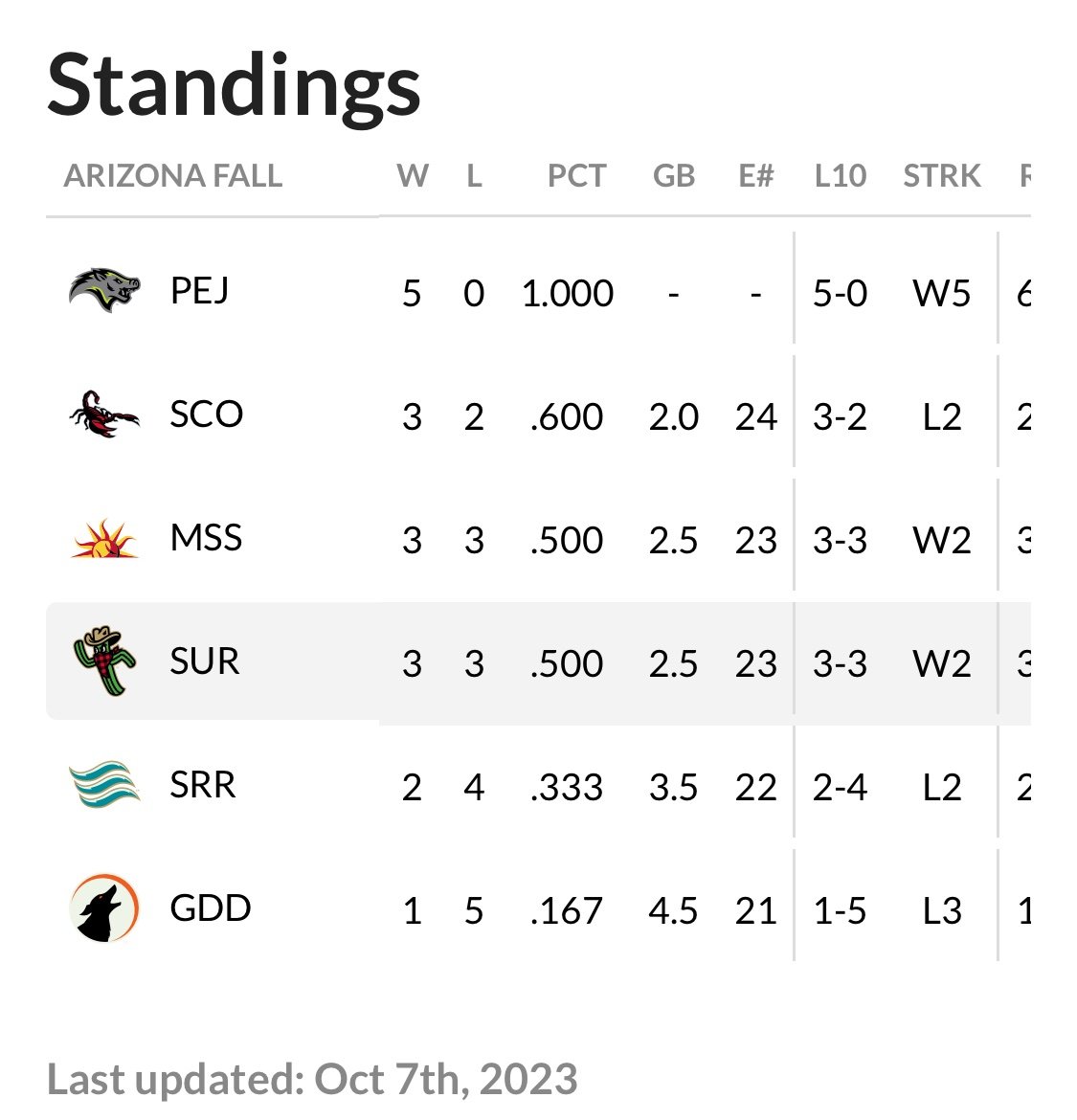Open the SCO team link
1077x1120 pixels.
coord(206,414)
